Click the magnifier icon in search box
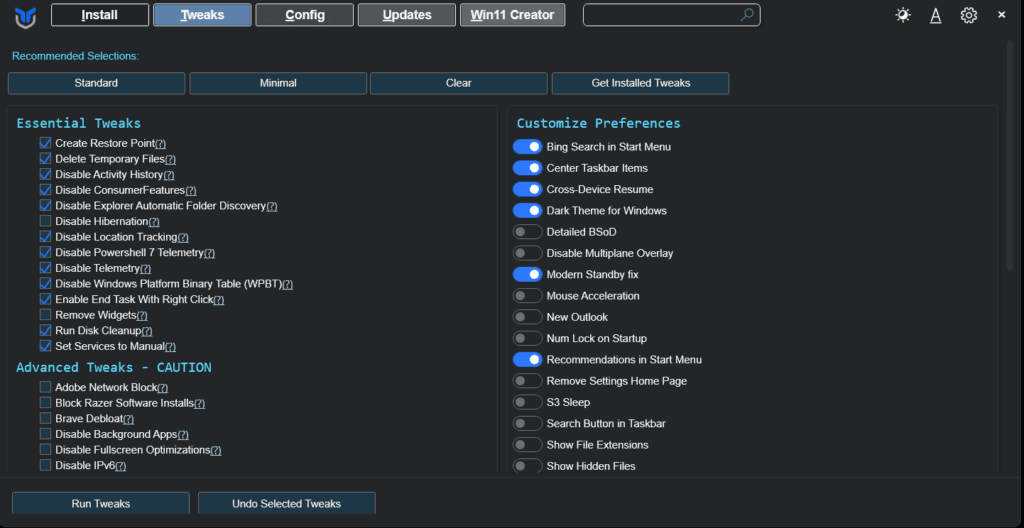Viewport: 1024px width, 528px height. point(747,15)
